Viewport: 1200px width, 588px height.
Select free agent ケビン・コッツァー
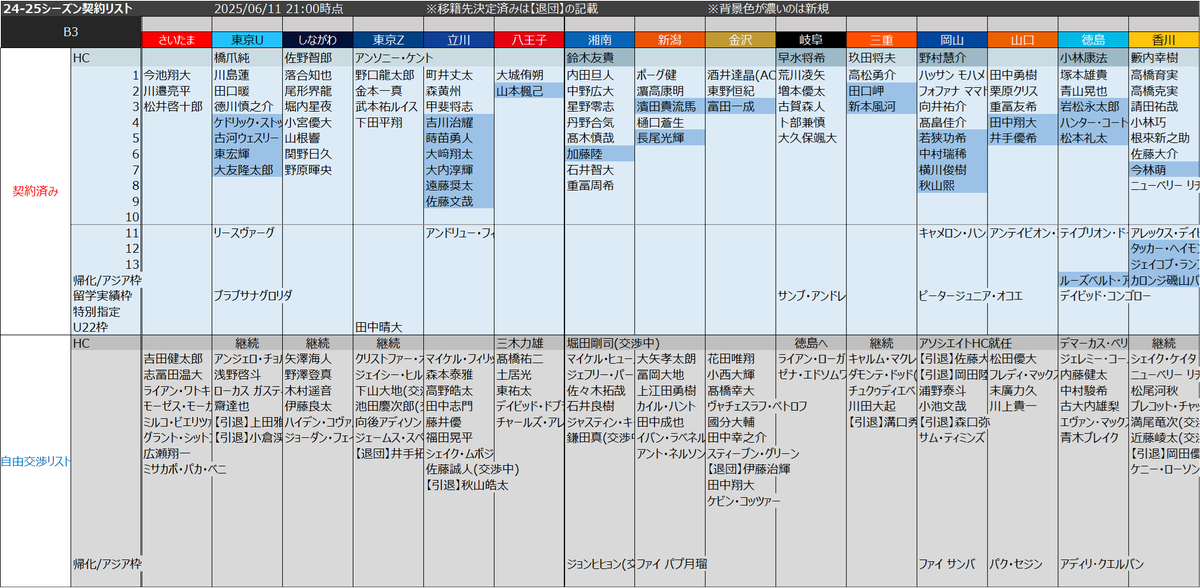point(744,500)
